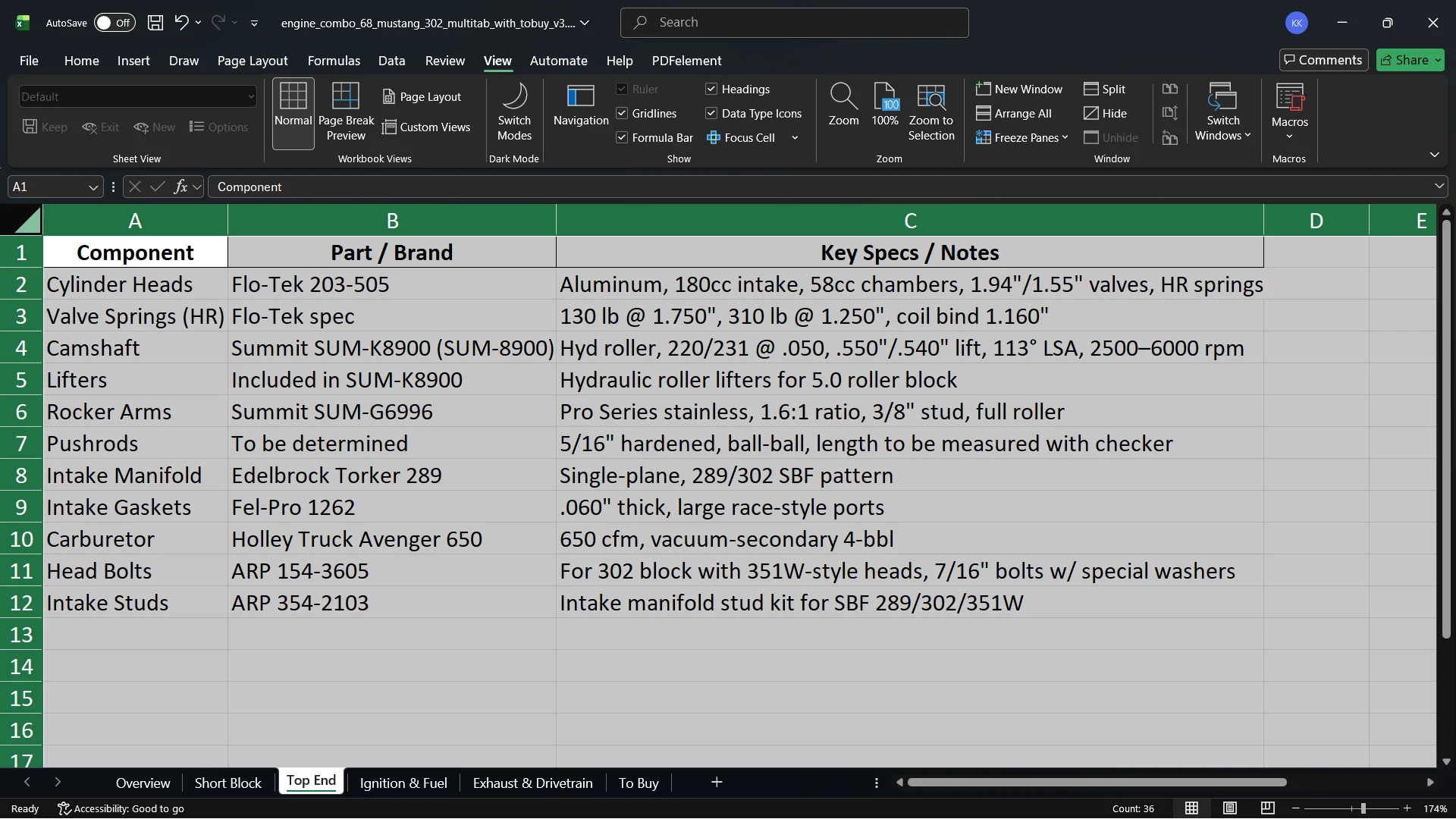The width and height of the screenshot is (1456, 819).
Task: Click the Select All corner triangle
Action: pos(27,221)
